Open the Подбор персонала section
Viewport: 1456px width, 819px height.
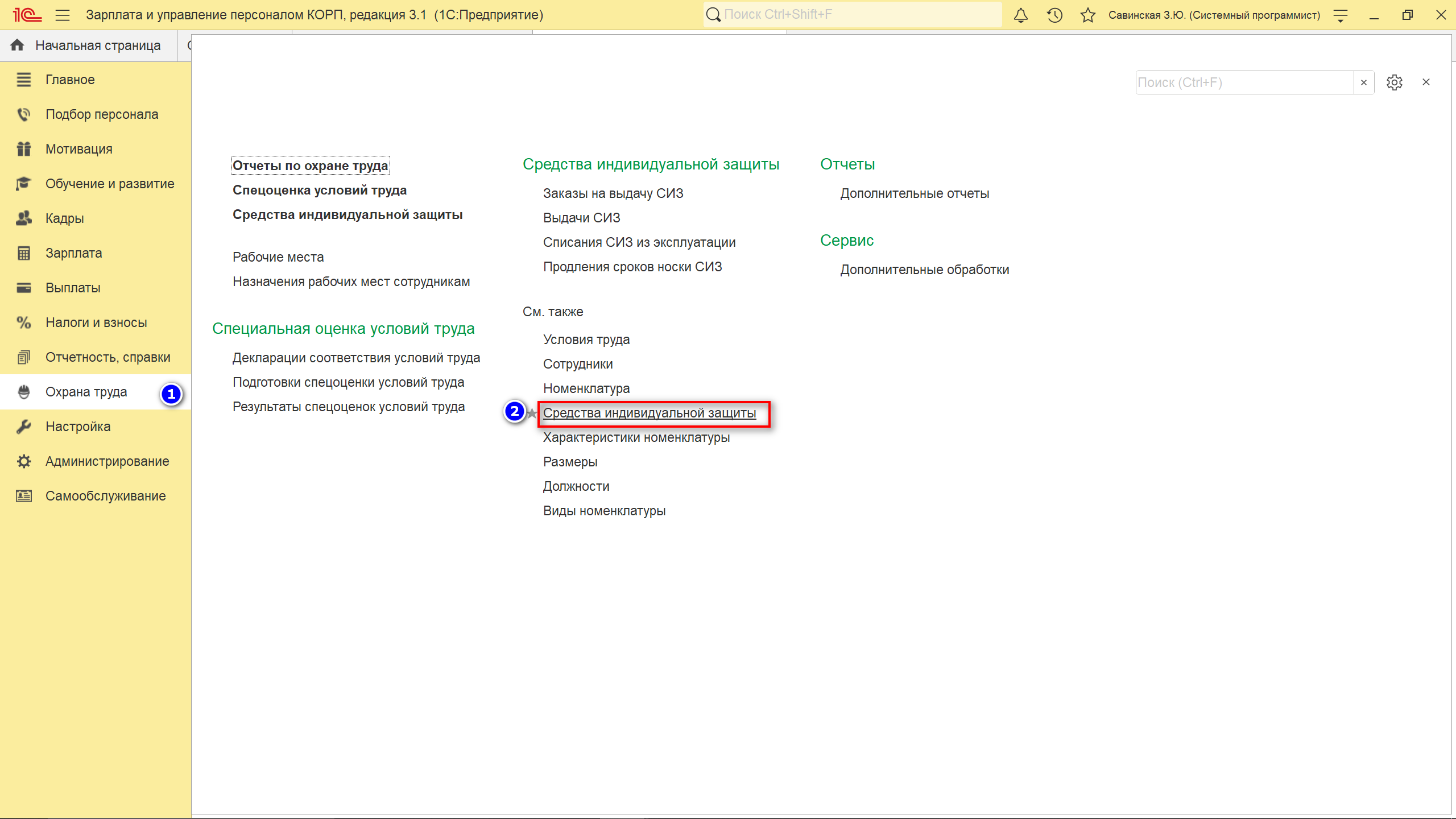click(102, 114)
